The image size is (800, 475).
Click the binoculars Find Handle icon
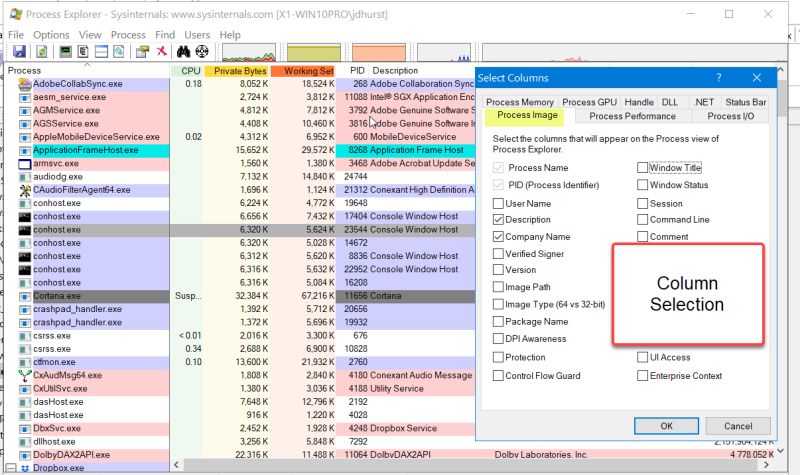tap(183, 52)
